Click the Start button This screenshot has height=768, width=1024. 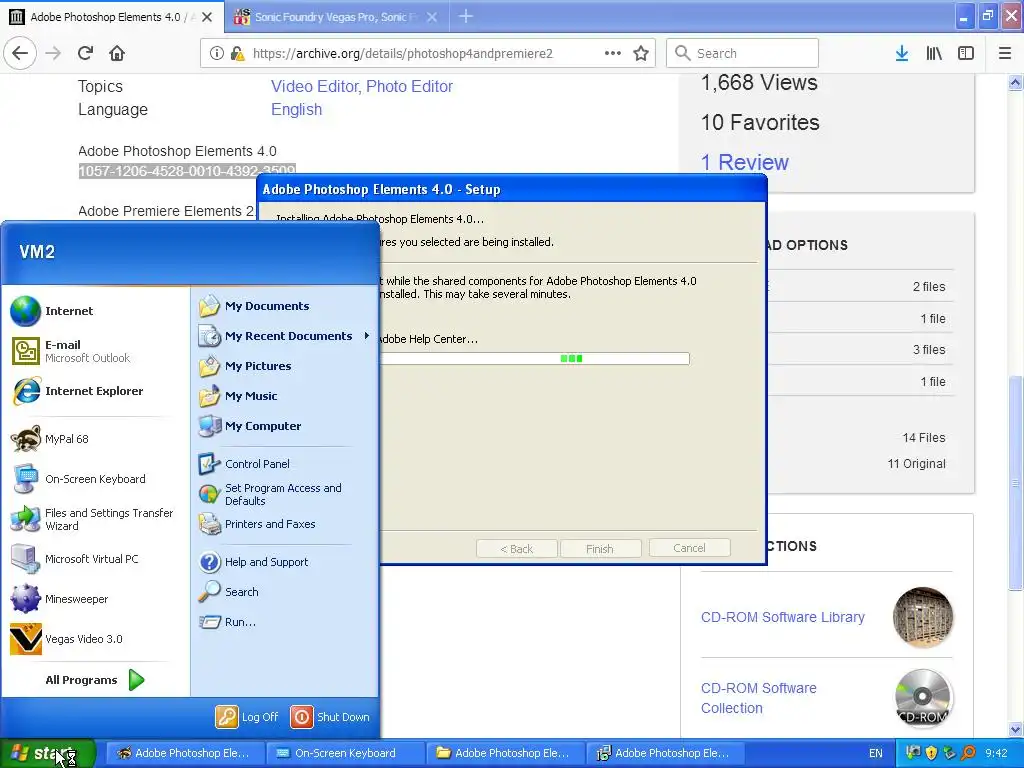point(48,753)
